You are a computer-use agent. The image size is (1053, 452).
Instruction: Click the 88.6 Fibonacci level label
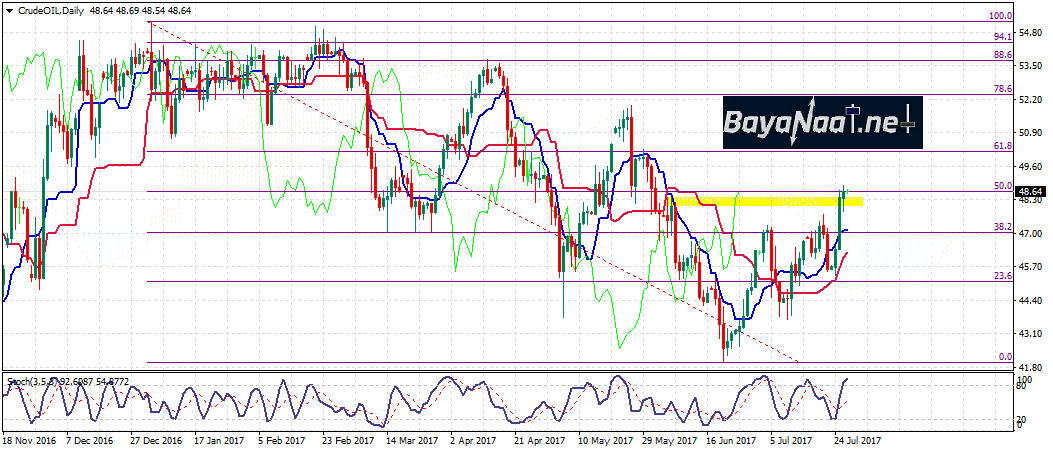coord(1003,55)
